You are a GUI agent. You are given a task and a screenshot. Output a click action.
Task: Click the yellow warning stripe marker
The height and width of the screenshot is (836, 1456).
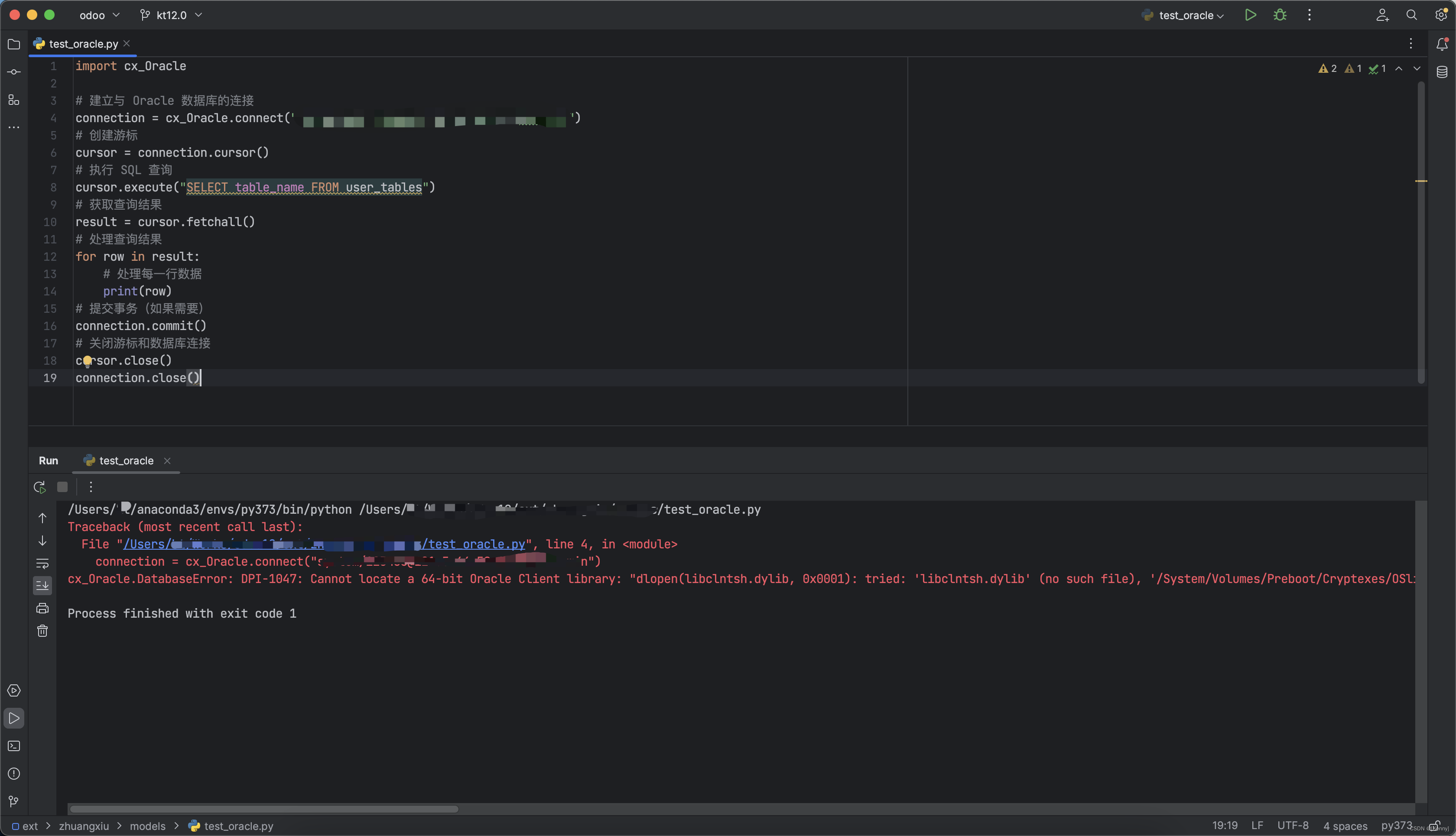(x=1421, y=181)
